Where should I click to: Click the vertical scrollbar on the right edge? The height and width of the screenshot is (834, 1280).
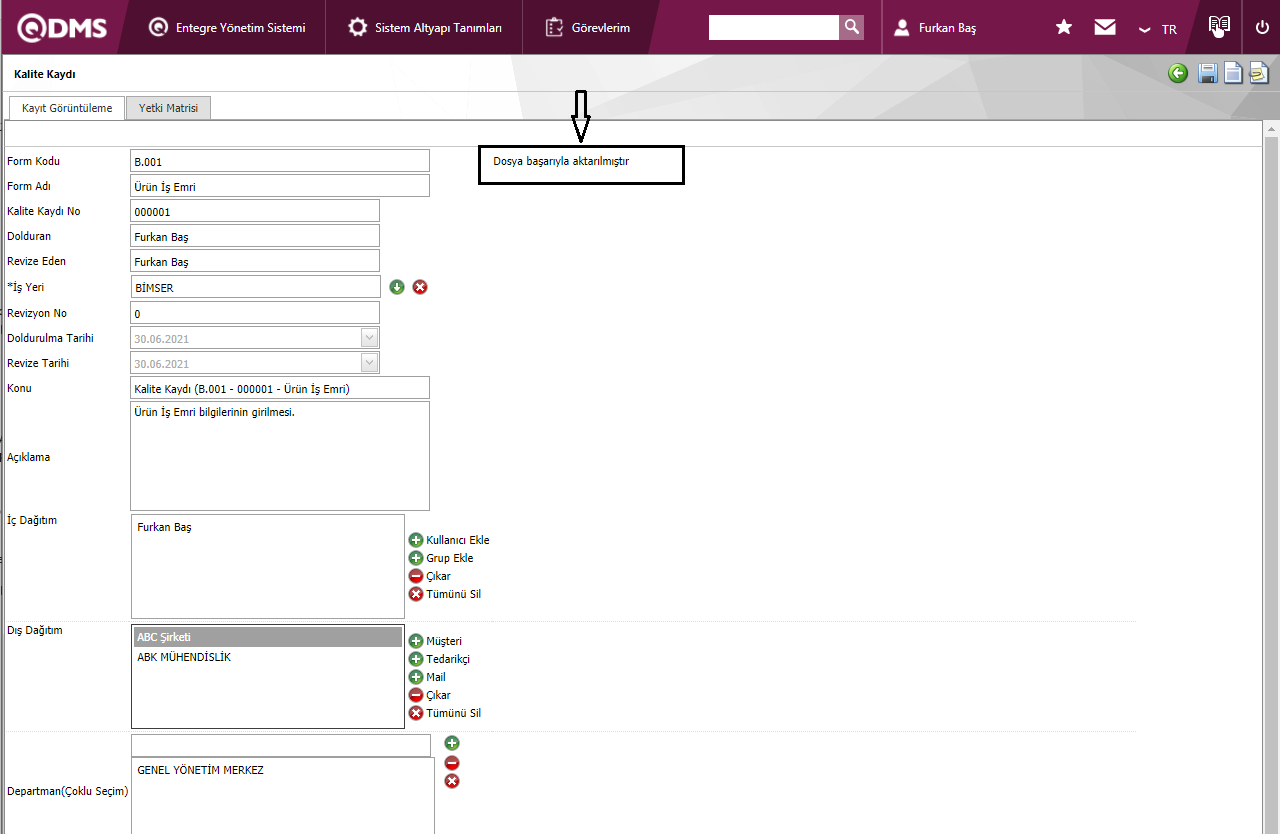(1272, 478)
